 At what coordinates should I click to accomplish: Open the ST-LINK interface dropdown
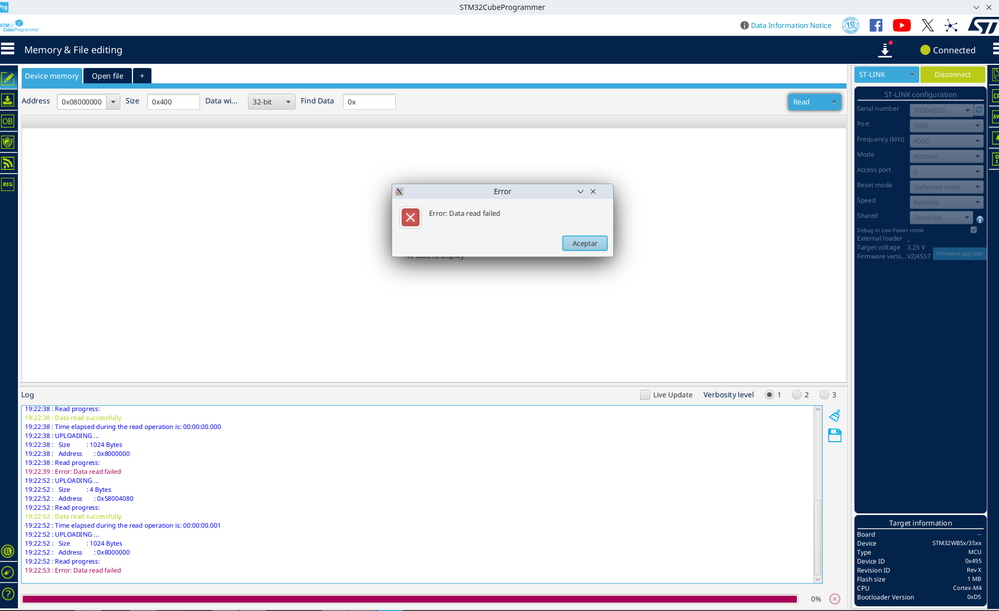click(886, 75)
